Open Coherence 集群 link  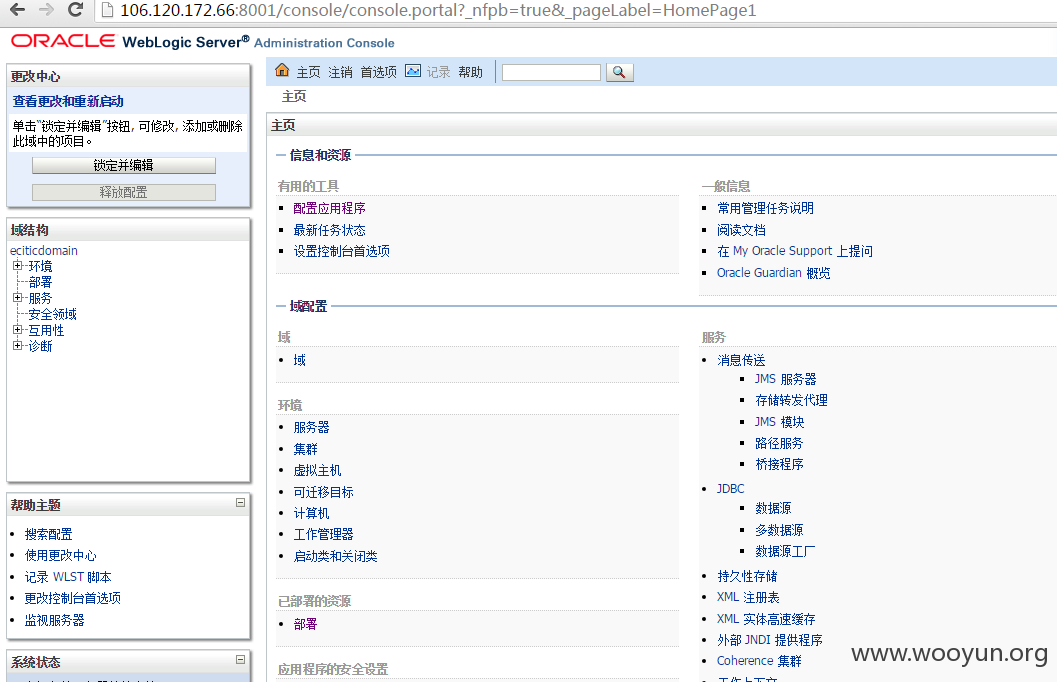pos(759,660)
